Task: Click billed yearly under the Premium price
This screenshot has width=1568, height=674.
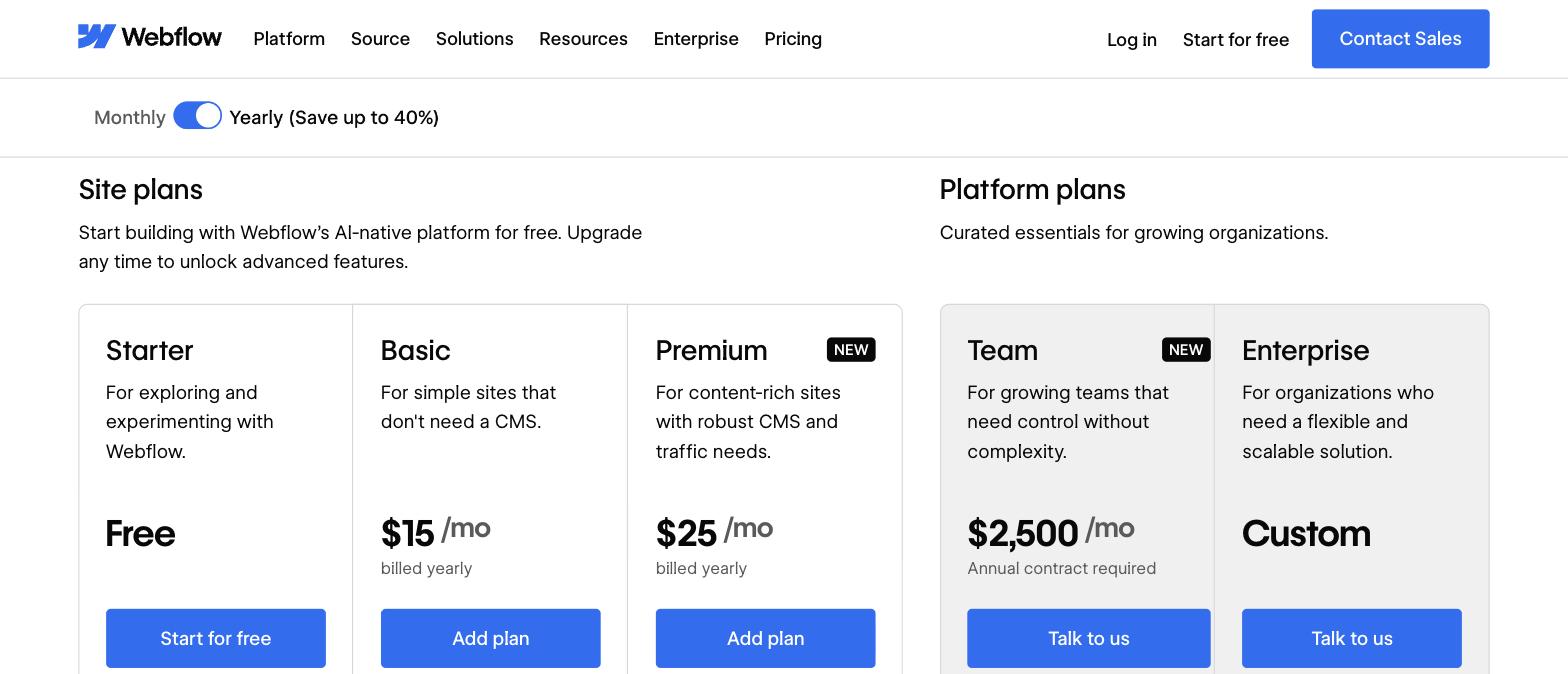Action: (x=701, y=569)
